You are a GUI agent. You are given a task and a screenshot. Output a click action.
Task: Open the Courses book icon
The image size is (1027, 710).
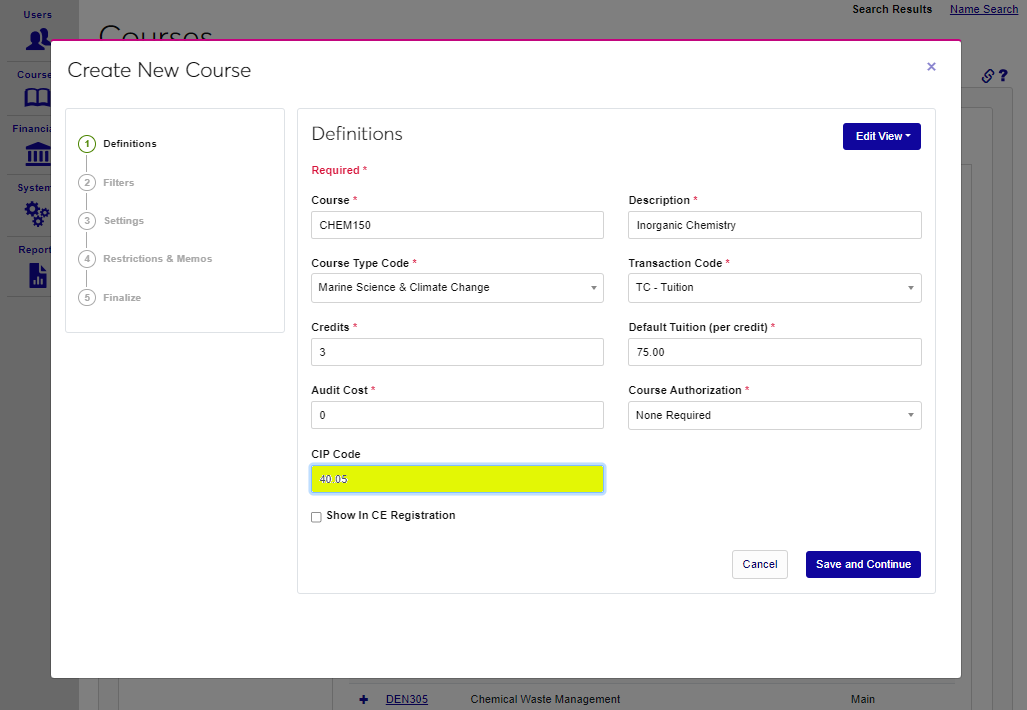click(37, 97)
